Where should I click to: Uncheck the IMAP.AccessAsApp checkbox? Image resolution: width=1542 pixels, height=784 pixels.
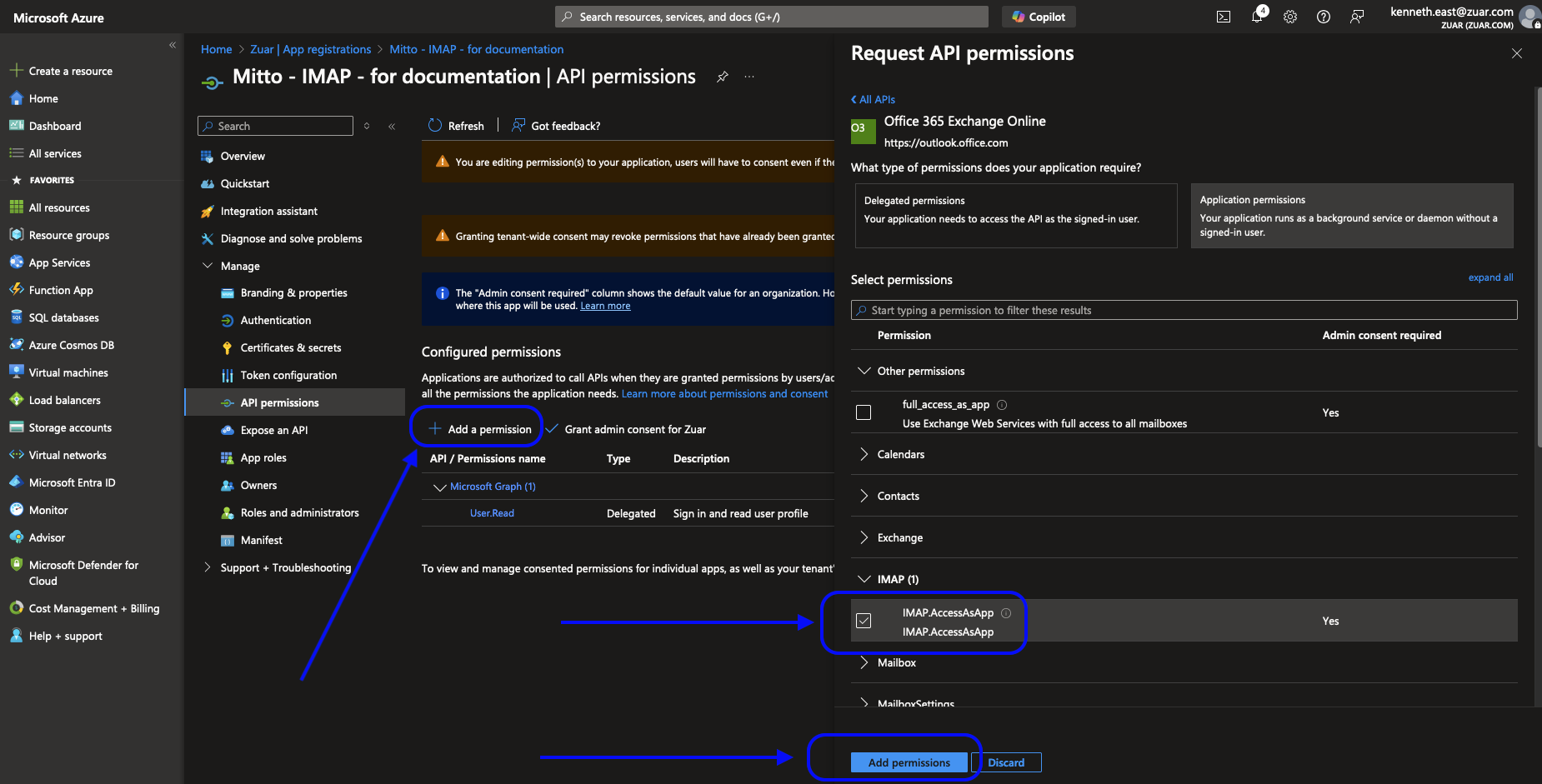864,621
